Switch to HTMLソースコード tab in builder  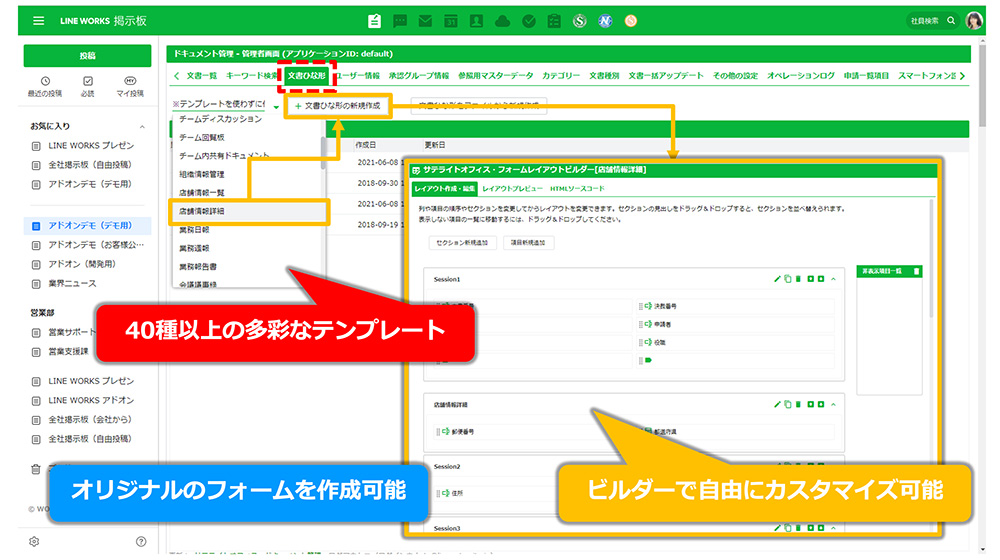point(577,189)
